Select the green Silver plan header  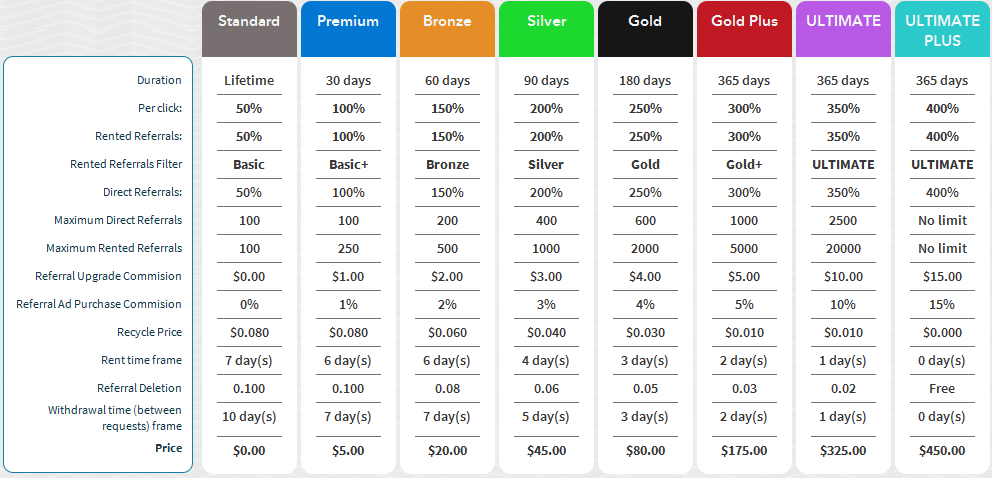pyautogui.click(x=547, y=29)
